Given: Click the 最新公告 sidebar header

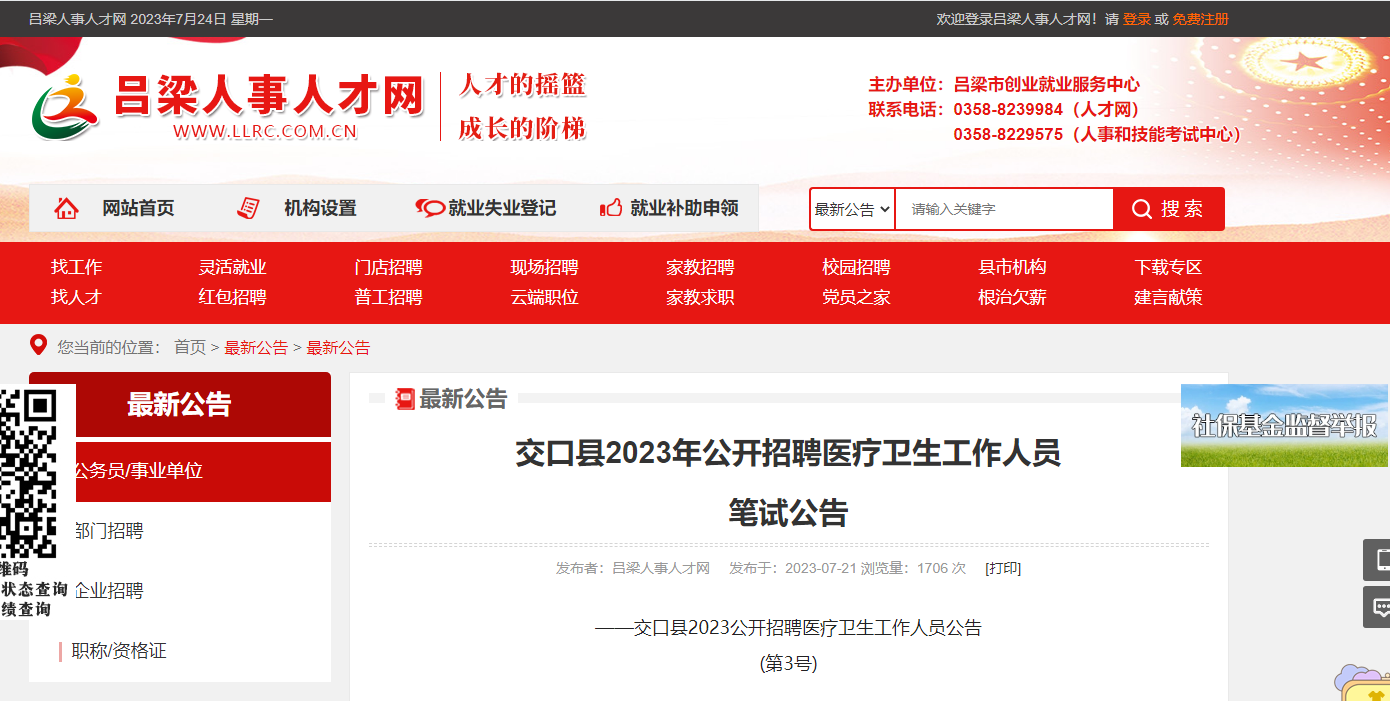Looking at the screenshot, I should (180, 404).
